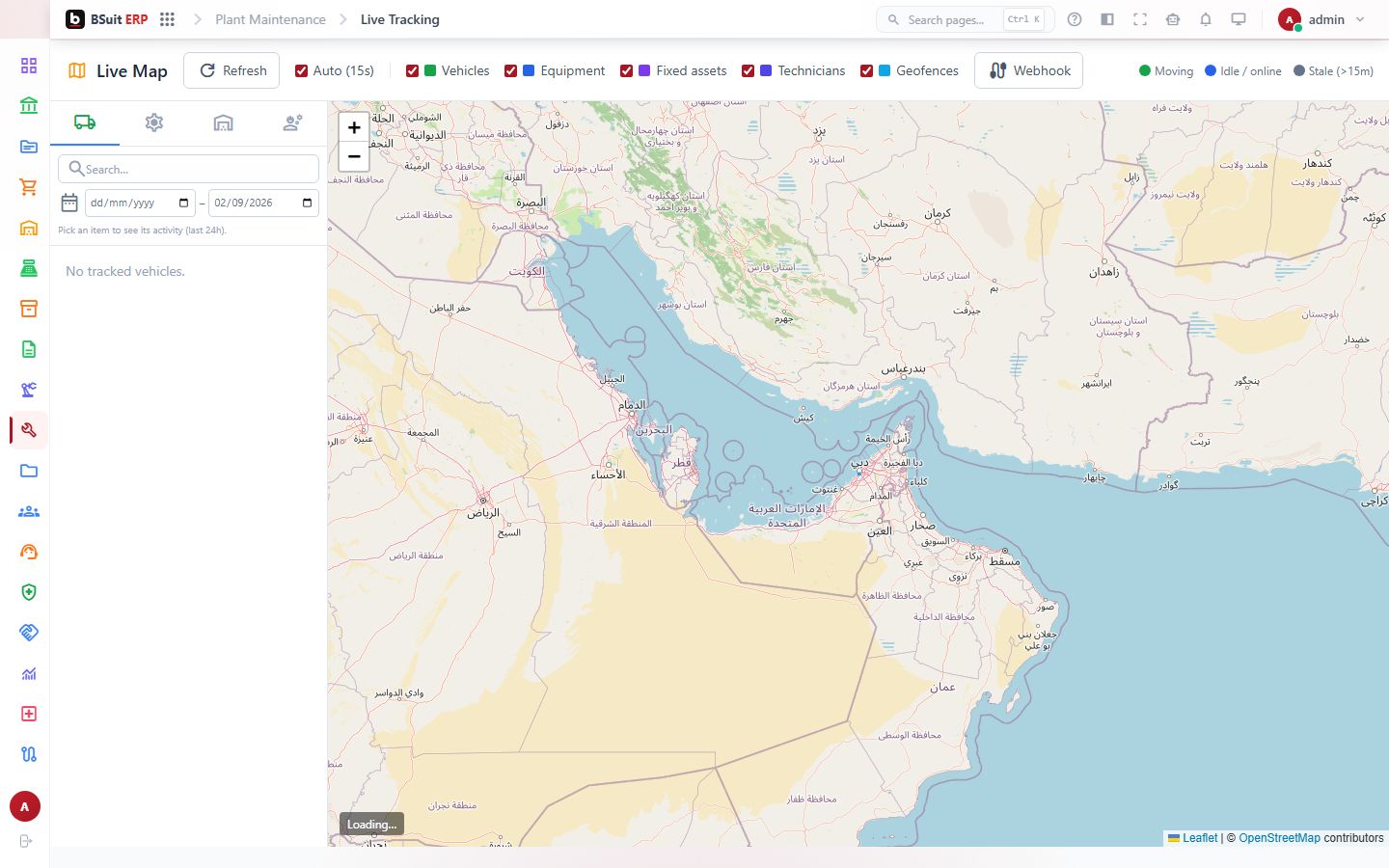1389x868 pixels.
Task: Open the robotic arm module in sidebar
Action: 29,390
